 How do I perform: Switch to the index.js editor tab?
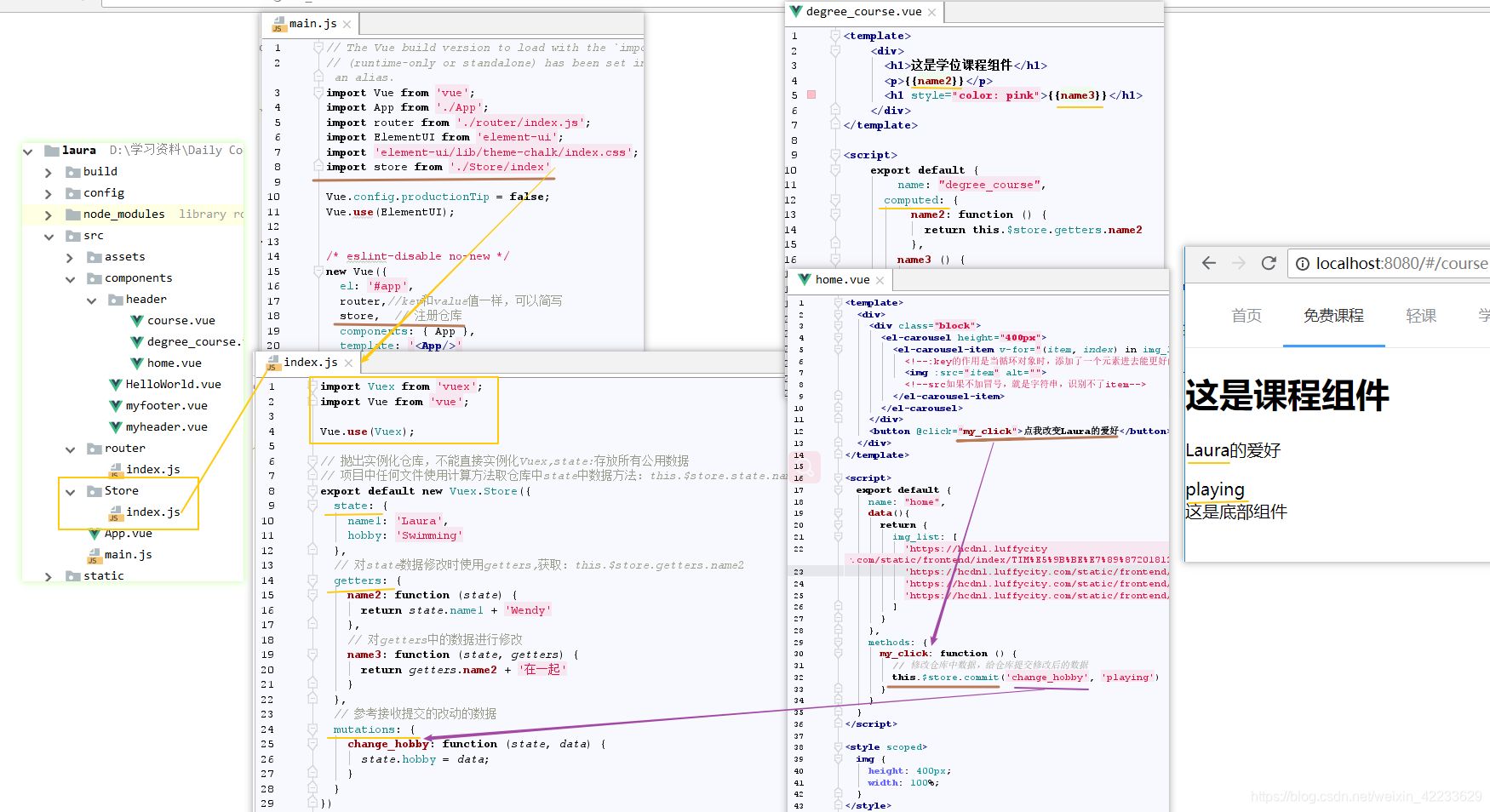pos(310,363)
